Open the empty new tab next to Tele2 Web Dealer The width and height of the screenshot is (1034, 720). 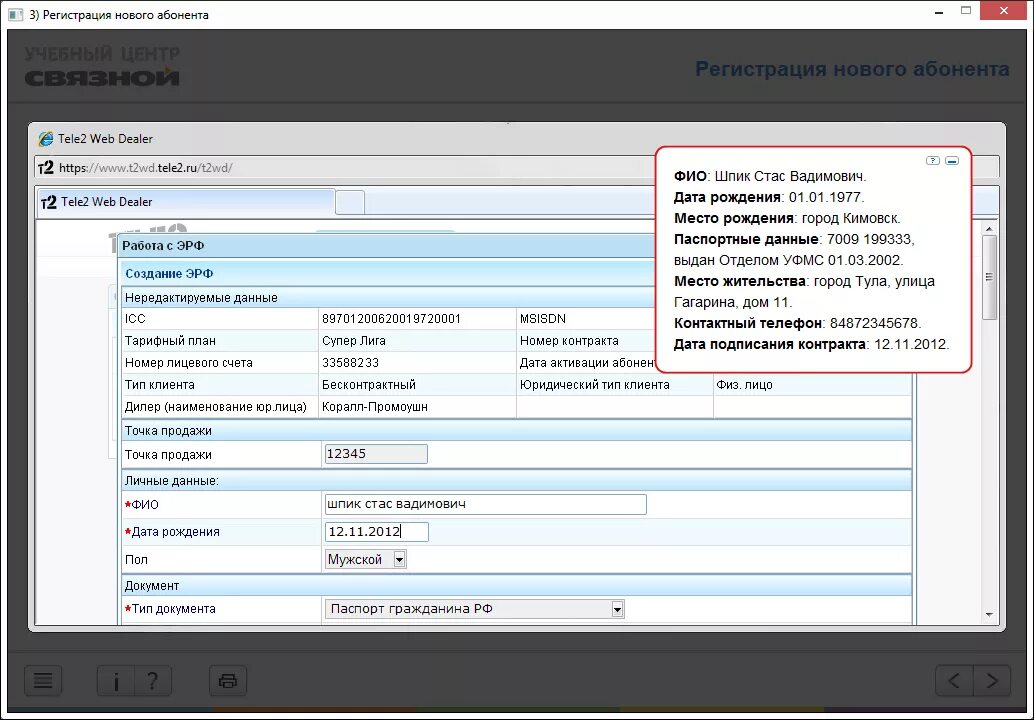[x=350, y=202]
